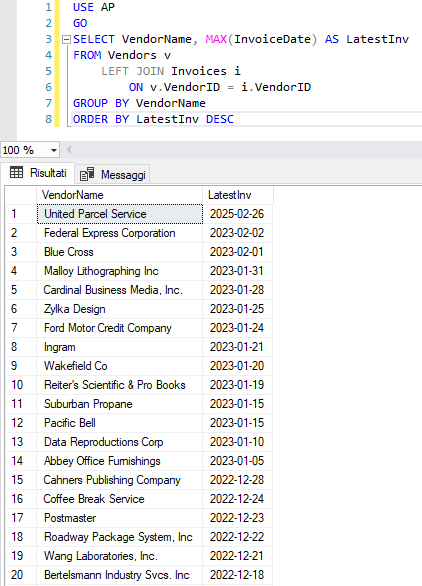Select the date 2022-12-18
Image resolution: width=422 pixels, height=586 pixels.
click(237, 575)
